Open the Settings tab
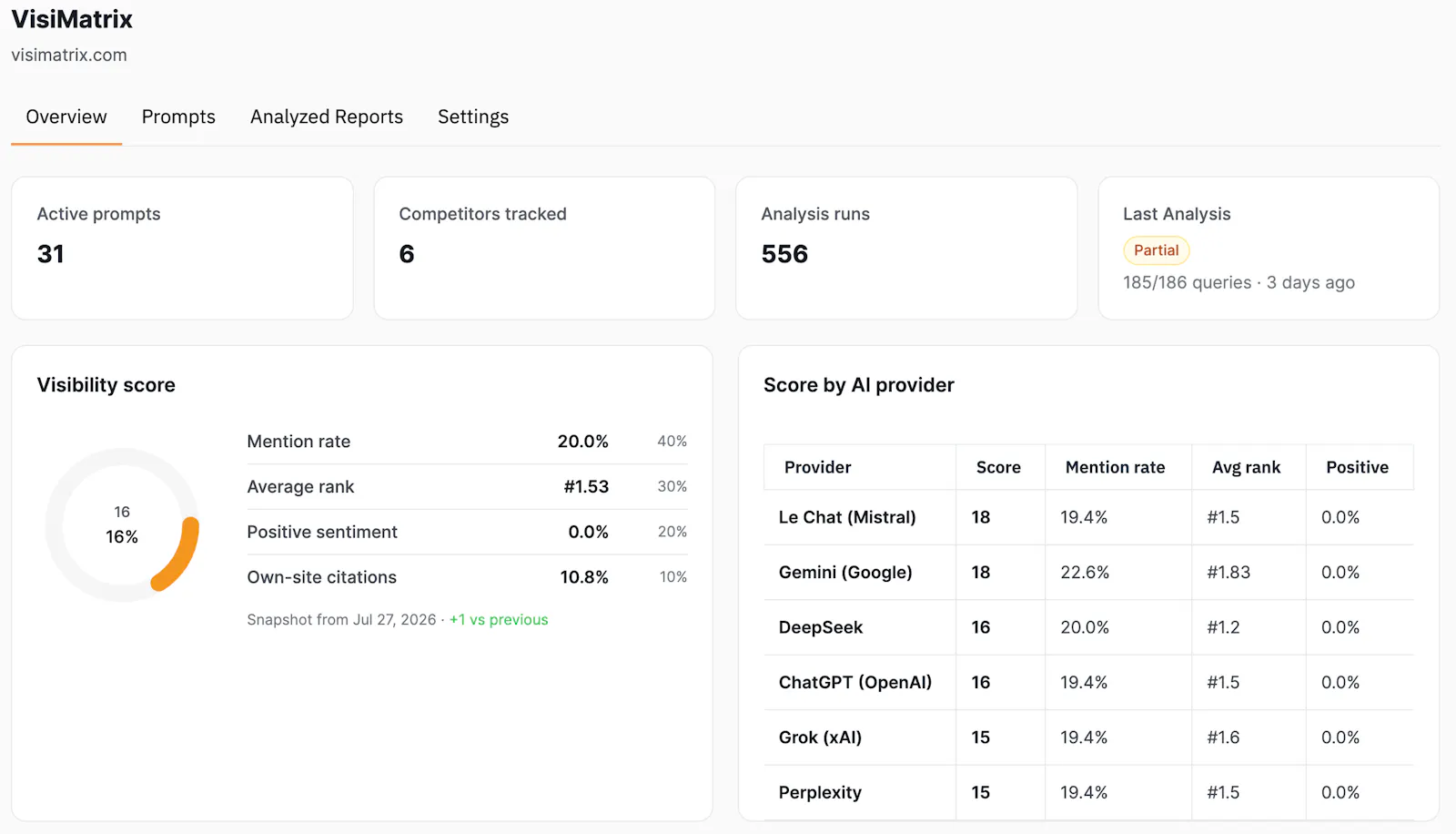This screenshot has width=1456, height=834. (473, 117)
